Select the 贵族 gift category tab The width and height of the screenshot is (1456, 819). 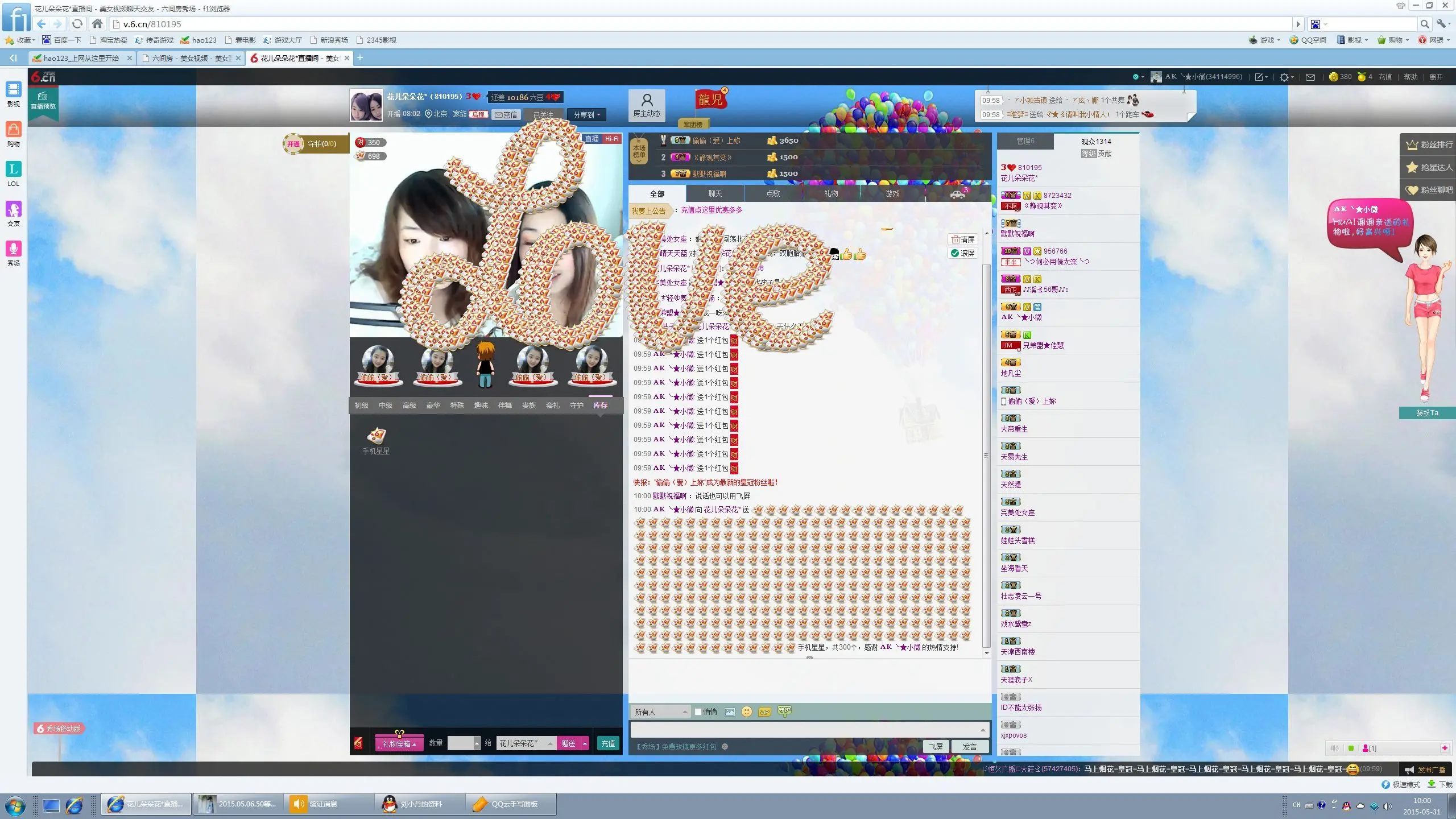(529, 406)
